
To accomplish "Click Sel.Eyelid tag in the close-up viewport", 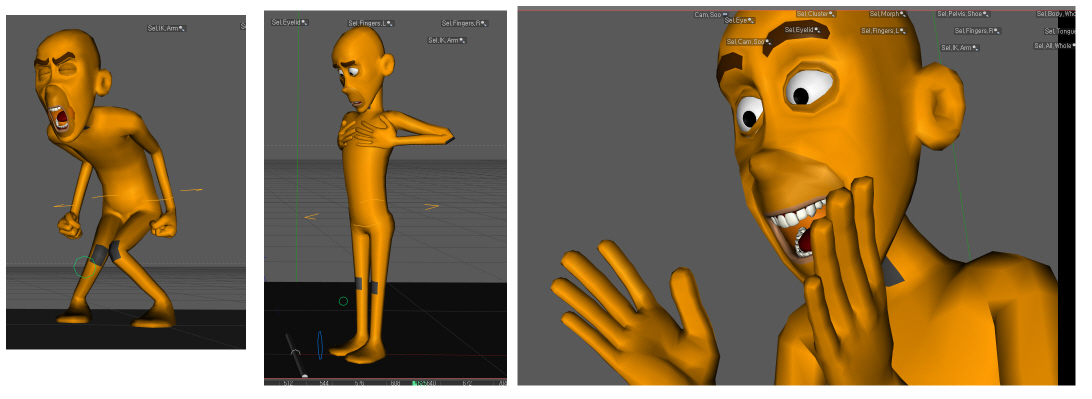I will tap(803, 30).
